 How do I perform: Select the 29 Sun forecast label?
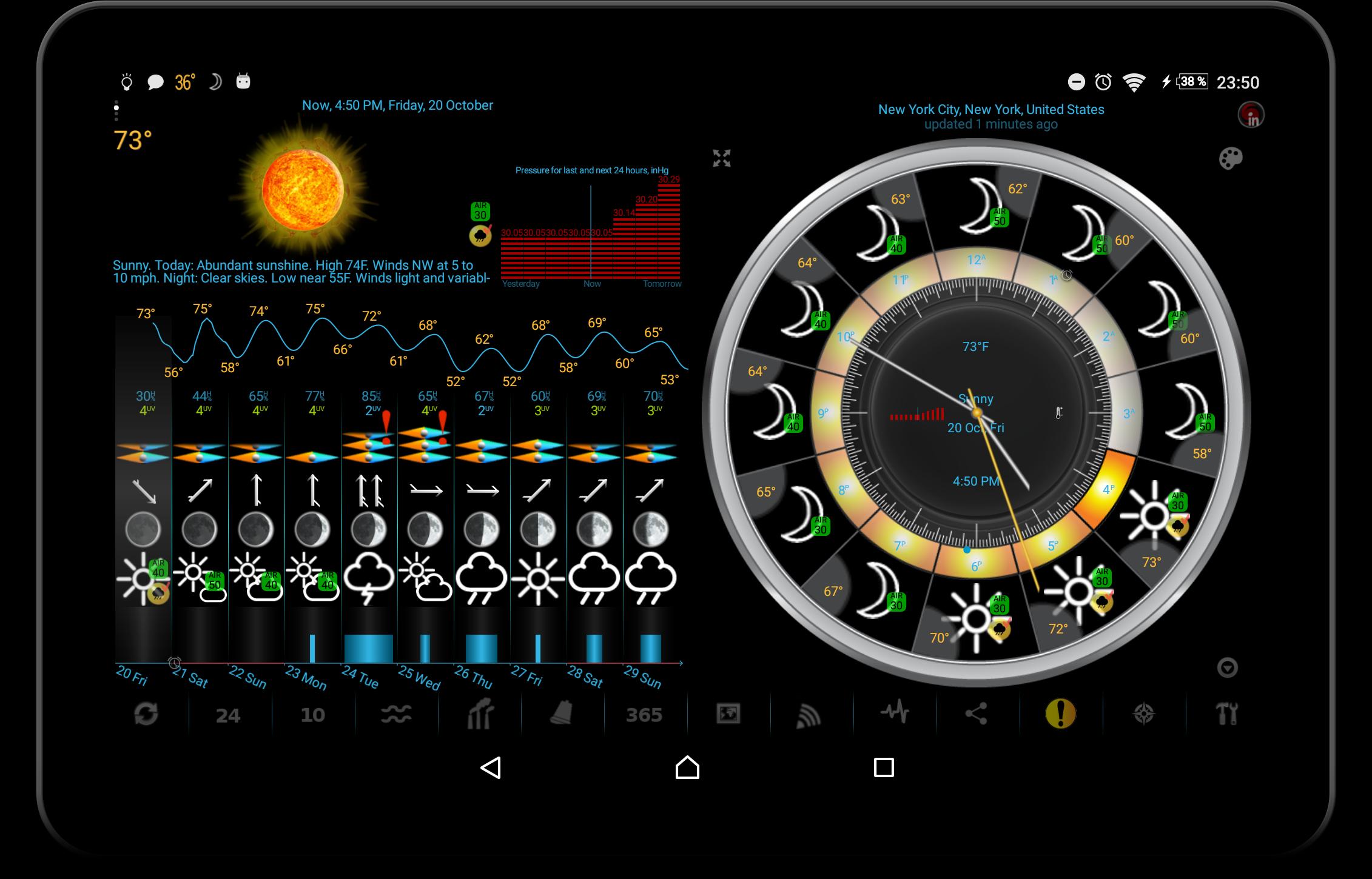[642, 677]
